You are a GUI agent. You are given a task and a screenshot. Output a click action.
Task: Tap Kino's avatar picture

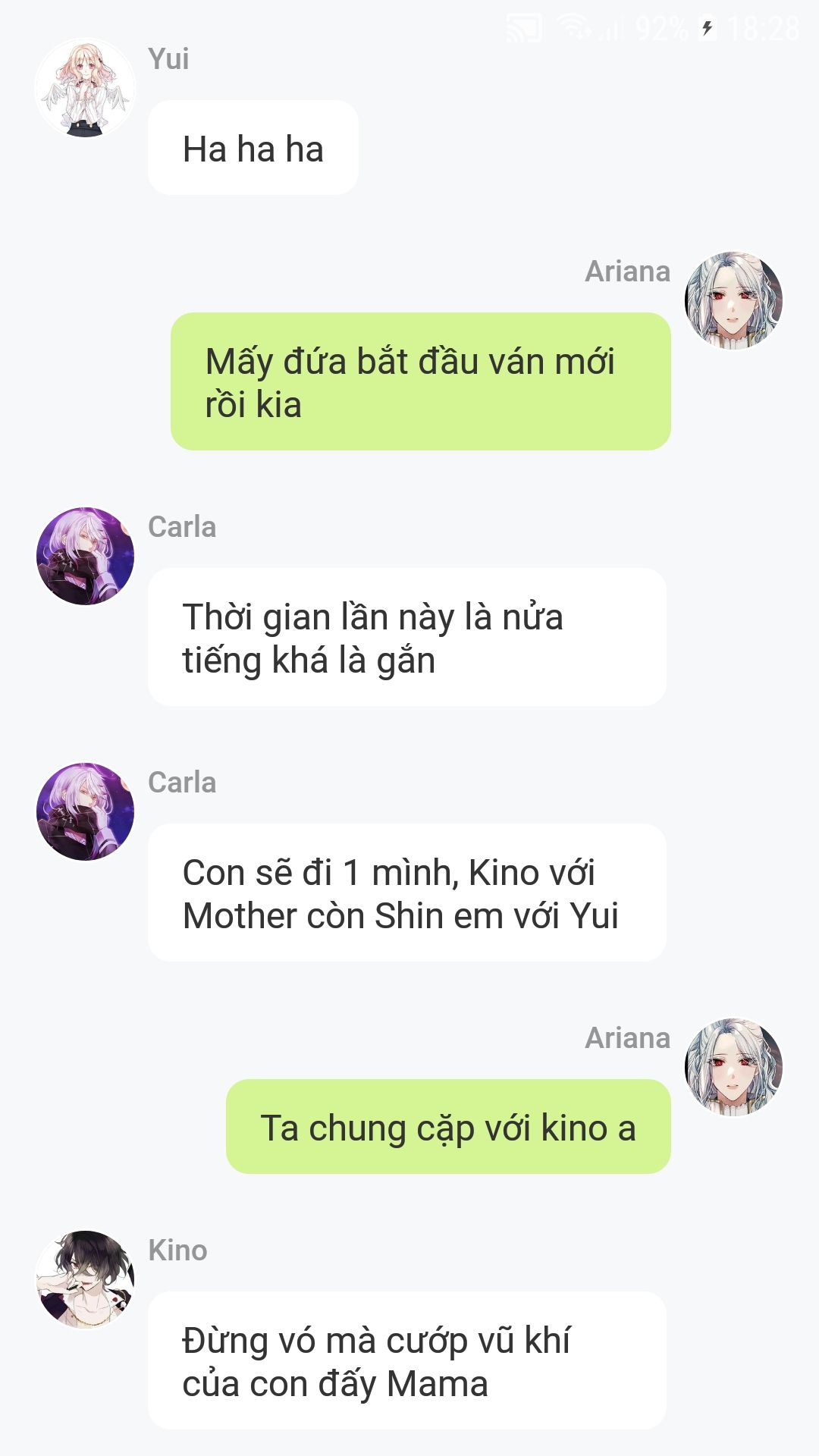click(x=85, y=1279)
